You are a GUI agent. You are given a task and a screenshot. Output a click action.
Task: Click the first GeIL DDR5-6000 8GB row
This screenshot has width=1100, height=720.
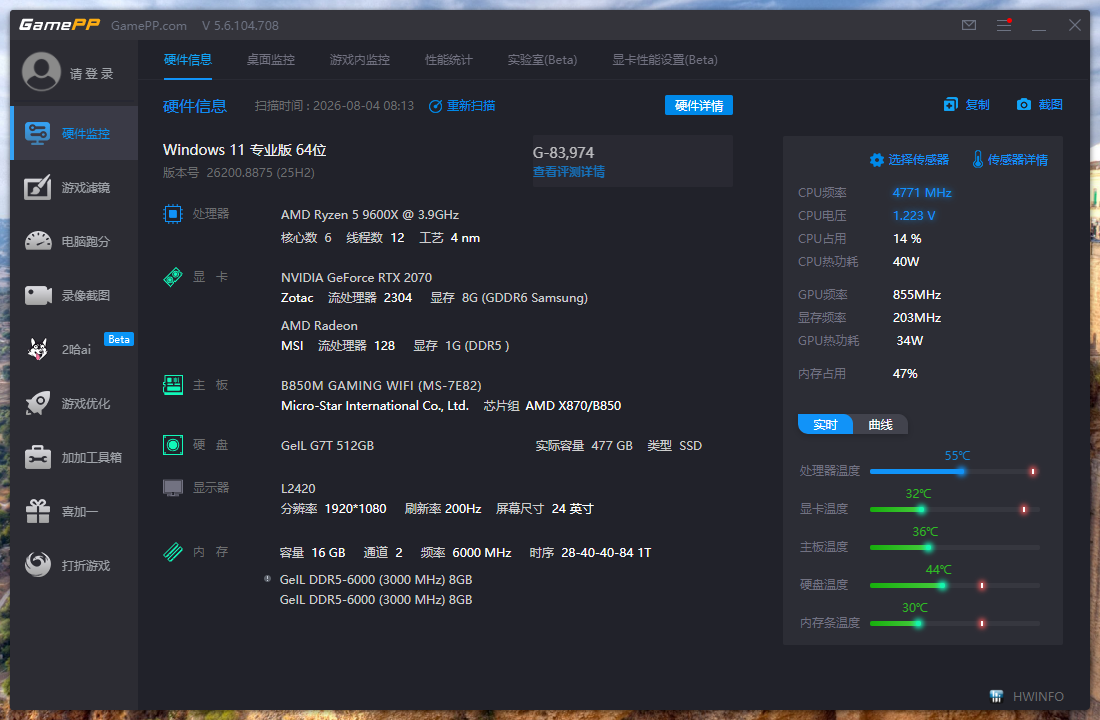click(376, 580)
